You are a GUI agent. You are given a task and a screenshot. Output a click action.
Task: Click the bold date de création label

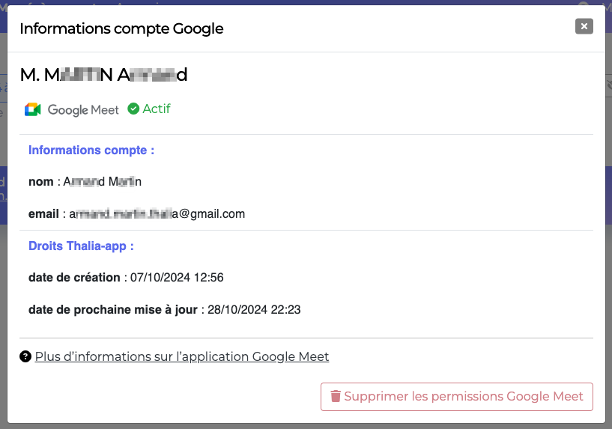74,278
